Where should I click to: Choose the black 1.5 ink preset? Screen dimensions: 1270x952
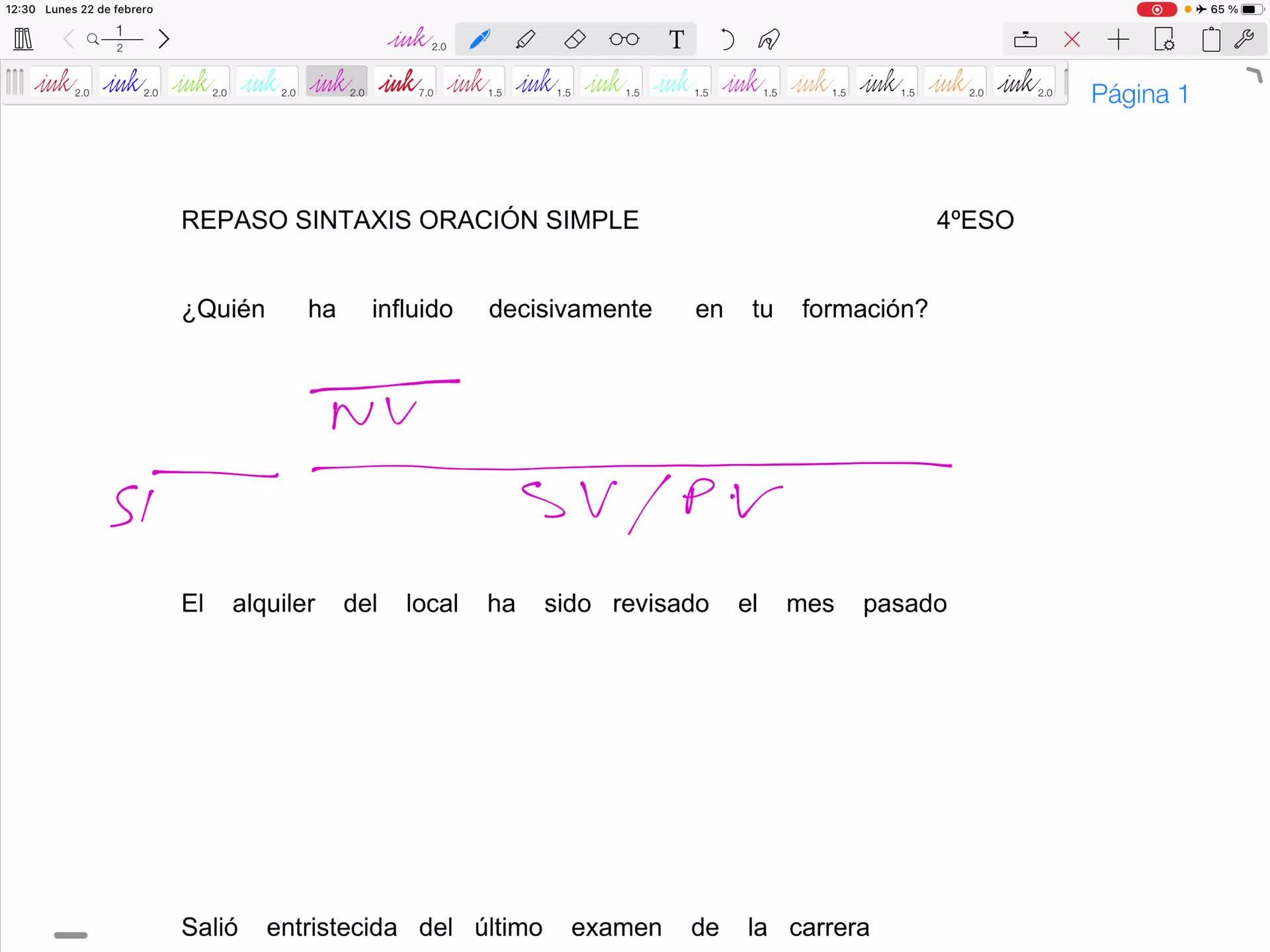click(886, 83)
